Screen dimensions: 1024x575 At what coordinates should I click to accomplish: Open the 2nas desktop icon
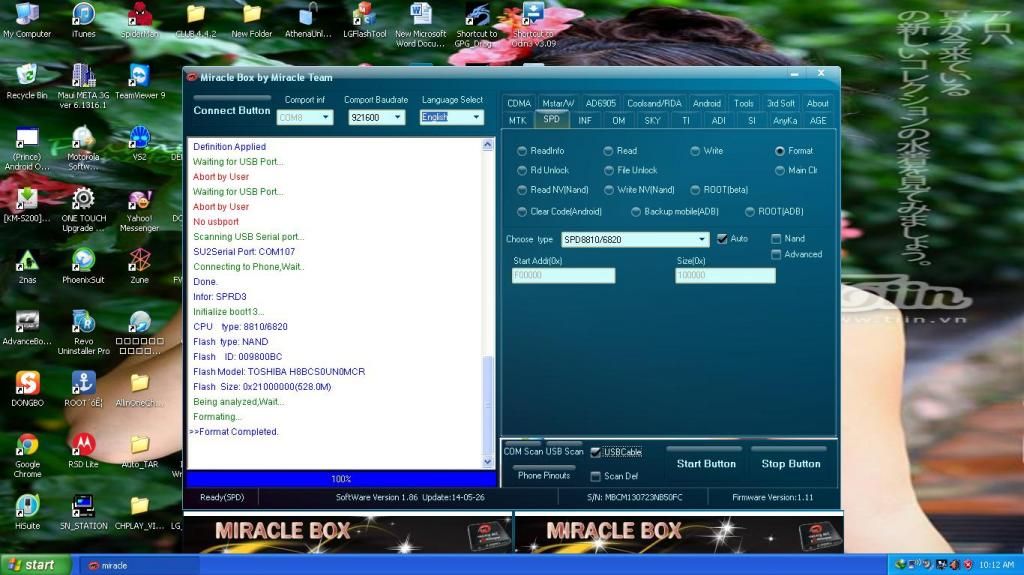click(x=27, y=266)
